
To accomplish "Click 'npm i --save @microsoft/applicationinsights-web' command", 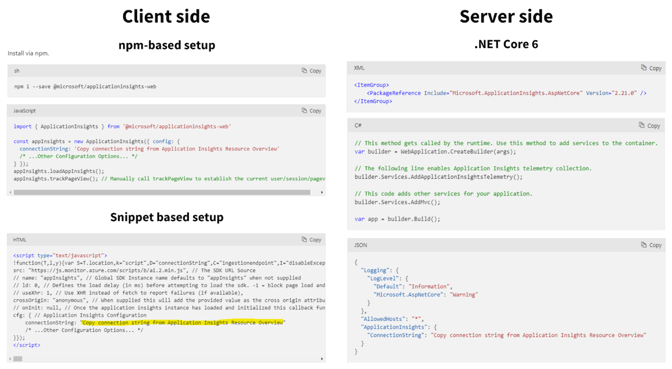I will click(x=85, y=87).
